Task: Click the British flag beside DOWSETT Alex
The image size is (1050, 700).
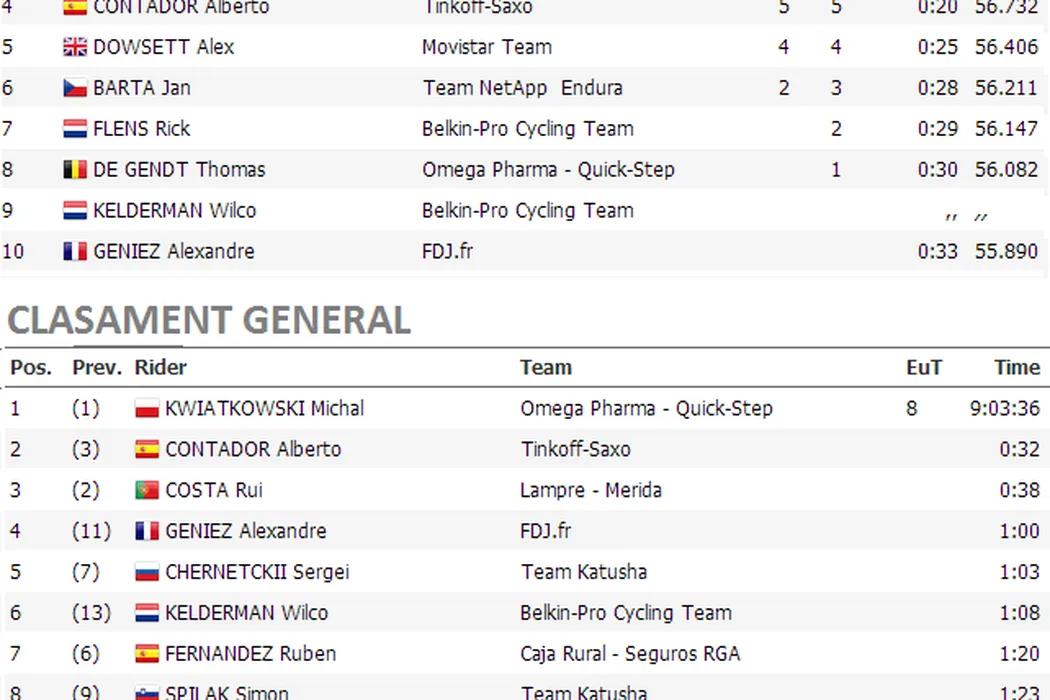Action: click(75, 47)
